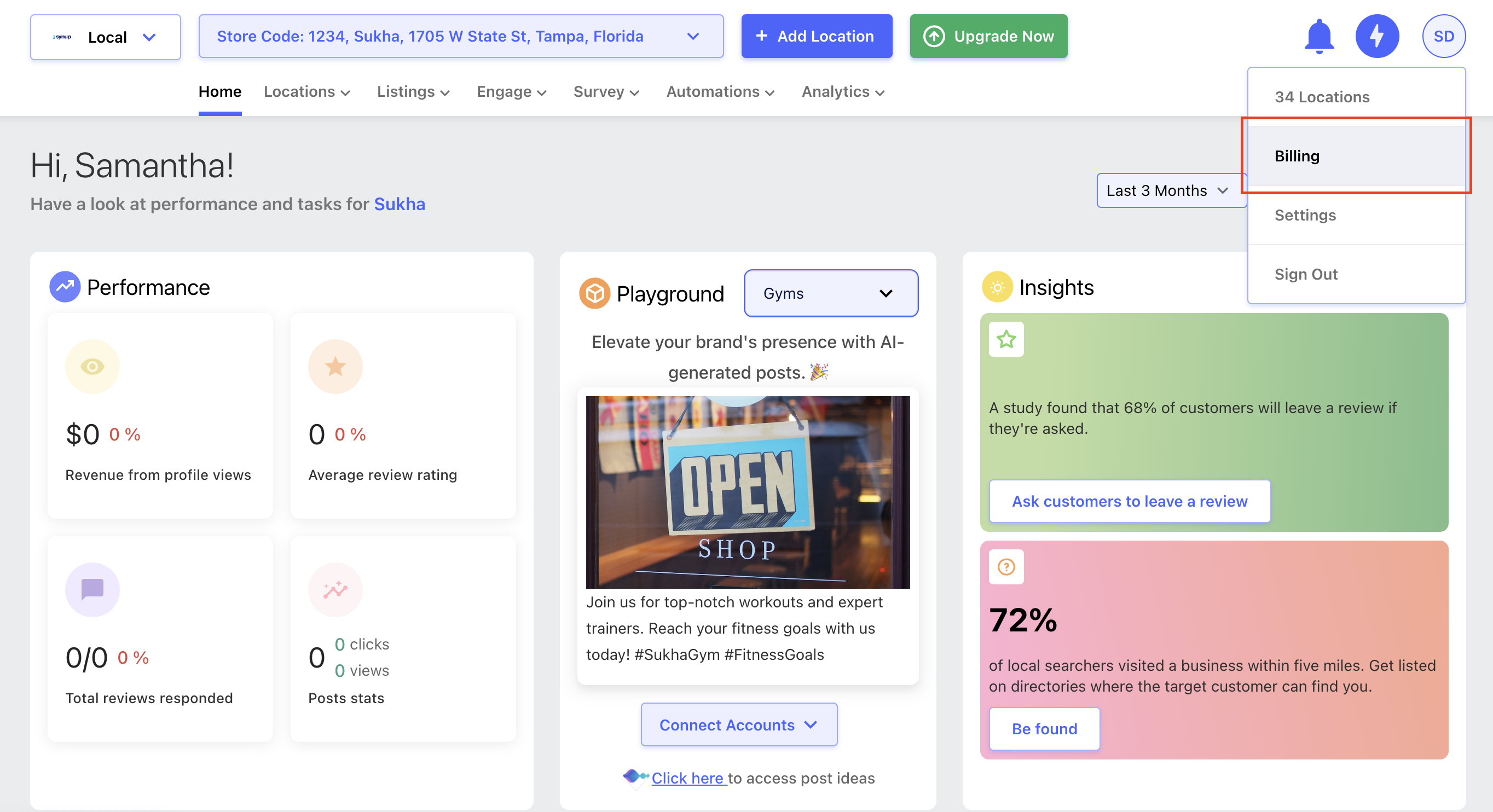
Task: Click the Add Location button
Action: click(816, 37)
